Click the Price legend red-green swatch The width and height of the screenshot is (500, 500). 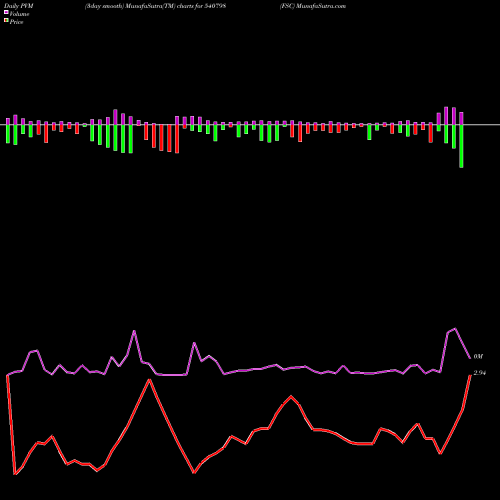(x=6, y=21)
